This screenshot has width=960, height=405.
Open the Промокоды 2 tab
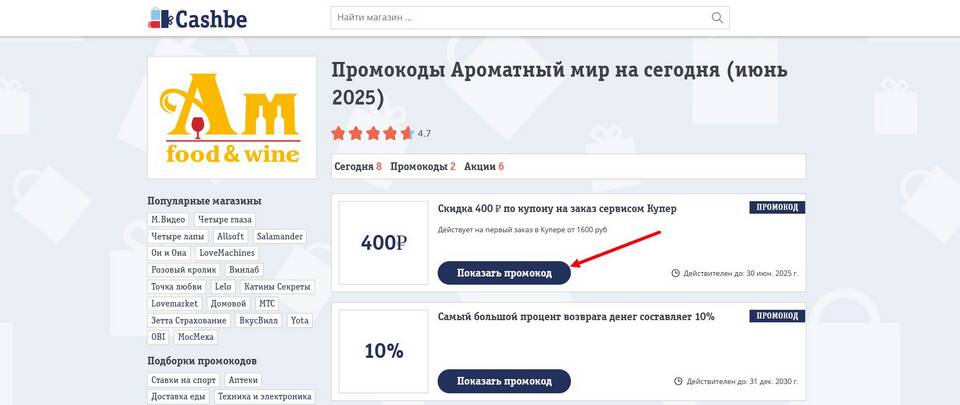(x=423, y=166)
